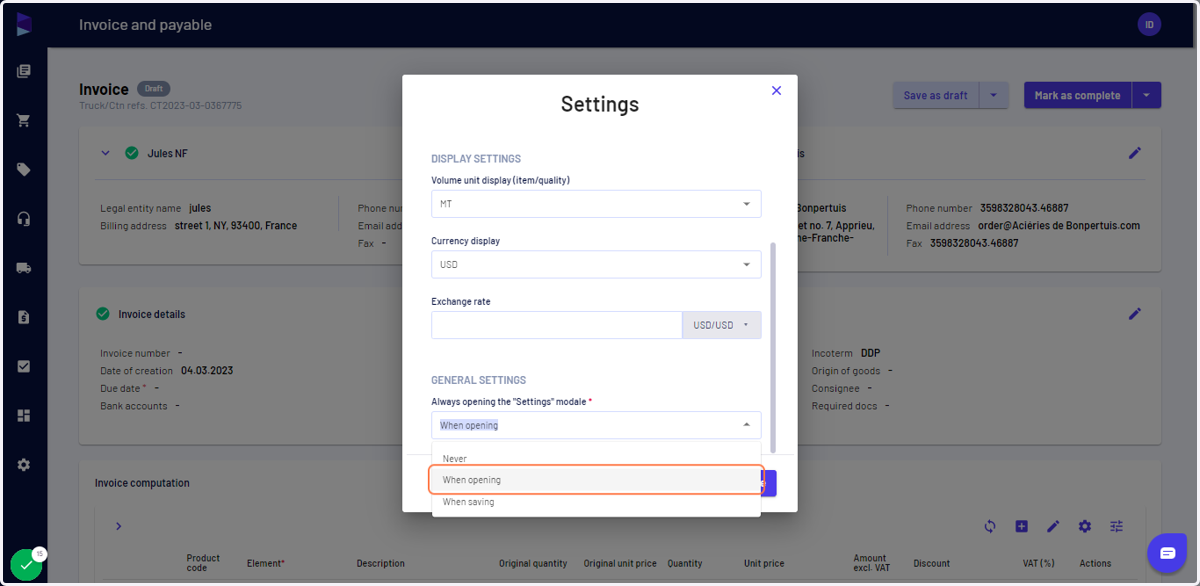Open the USD/USD exchange rate pair dropdown

(721, 325)
